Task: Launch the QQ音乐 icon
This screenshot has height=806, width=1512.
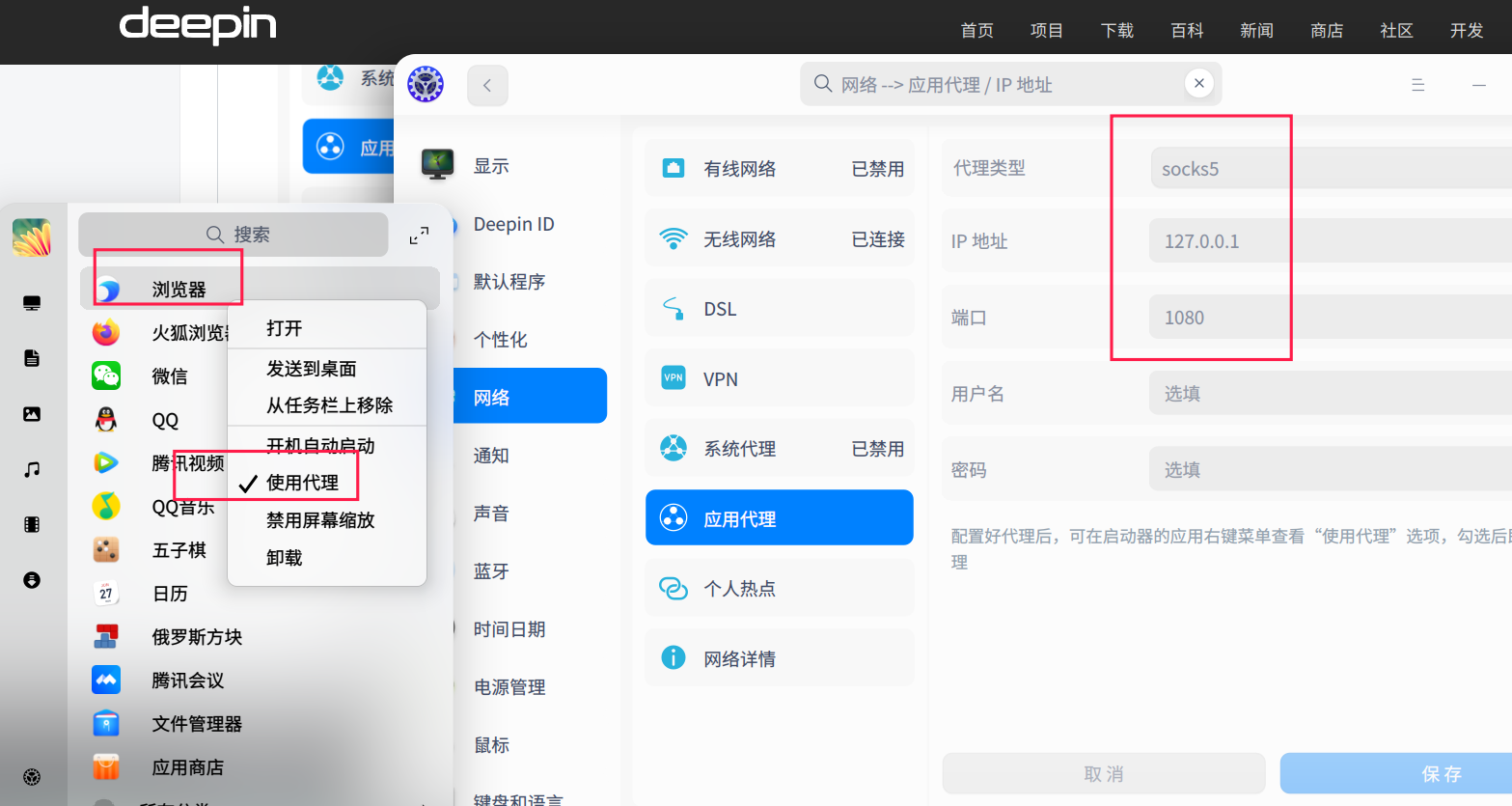Action: pos(106,506)
